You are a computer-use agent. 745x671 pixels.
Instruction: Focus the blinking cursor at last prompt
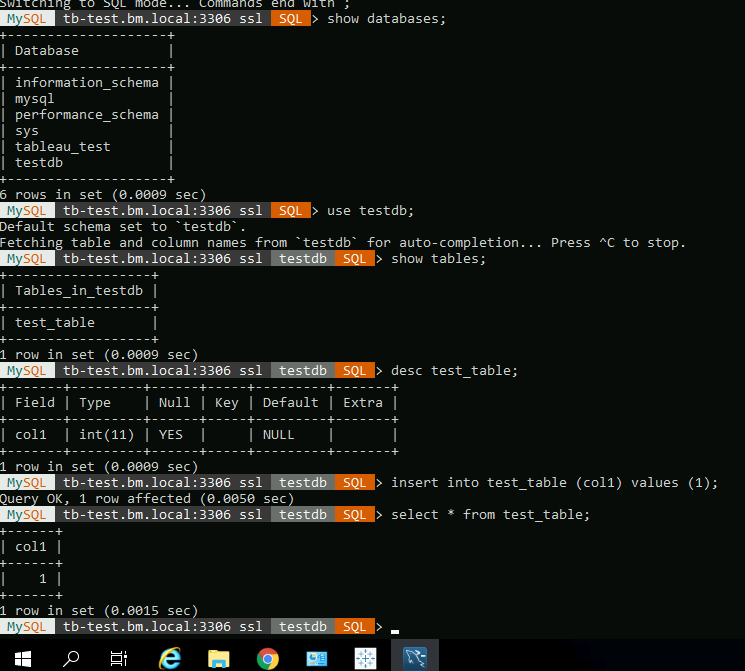coord(395,631)
